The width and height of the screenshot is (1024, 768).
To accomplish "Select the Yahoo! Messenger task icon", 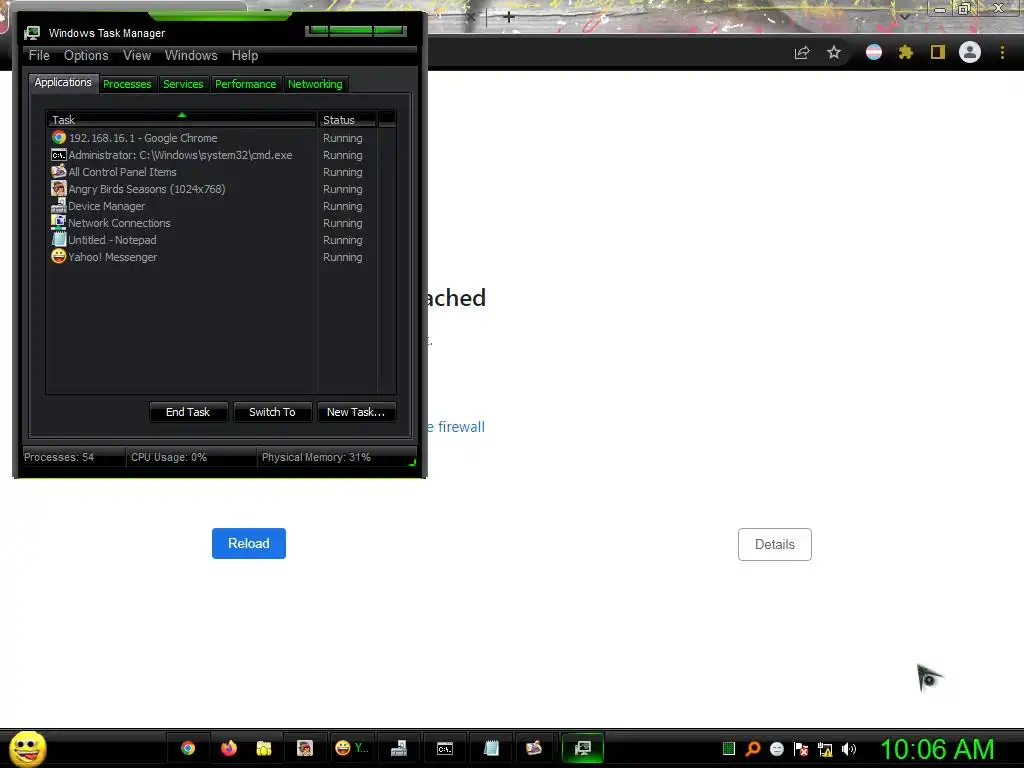I will 59,257.
